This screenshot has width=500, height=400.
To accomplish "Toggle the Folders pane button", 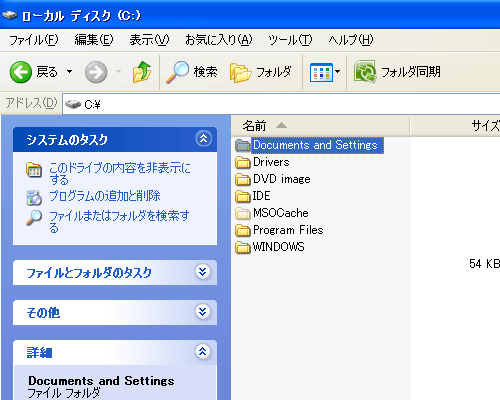I will click(x=261, y=72).
